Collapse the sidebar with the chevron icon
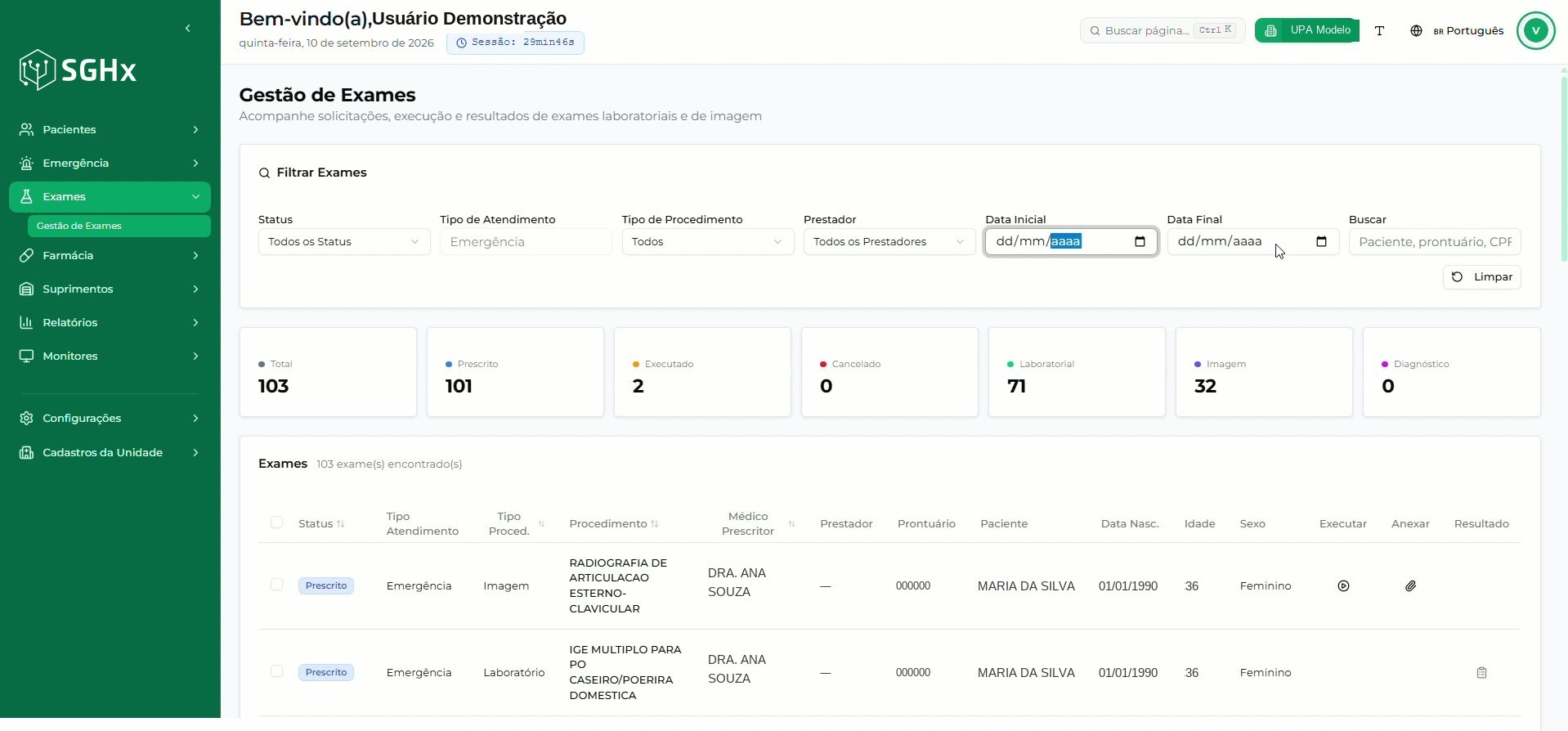 coord(188,29)
